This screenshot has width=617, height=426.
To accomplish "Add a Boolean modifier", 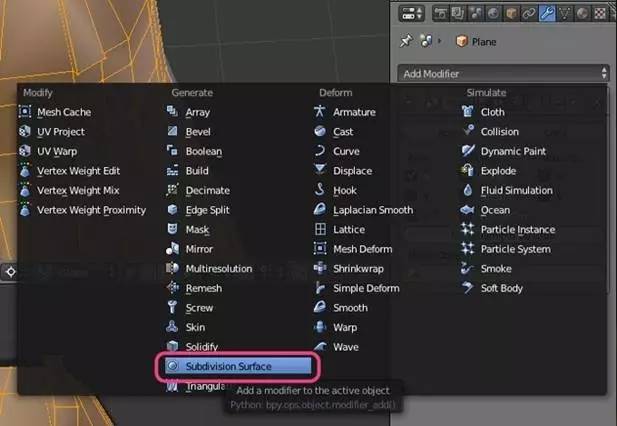I will [x=238, y=151].
